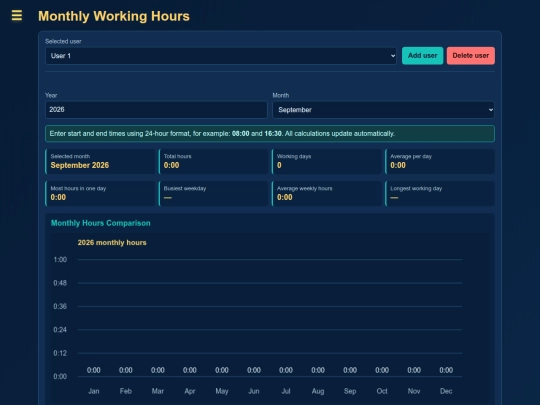Click the 0:24 y-axis label
This screenshot has height=405, width=540.
pyautogui.click(x=60, y=330)
